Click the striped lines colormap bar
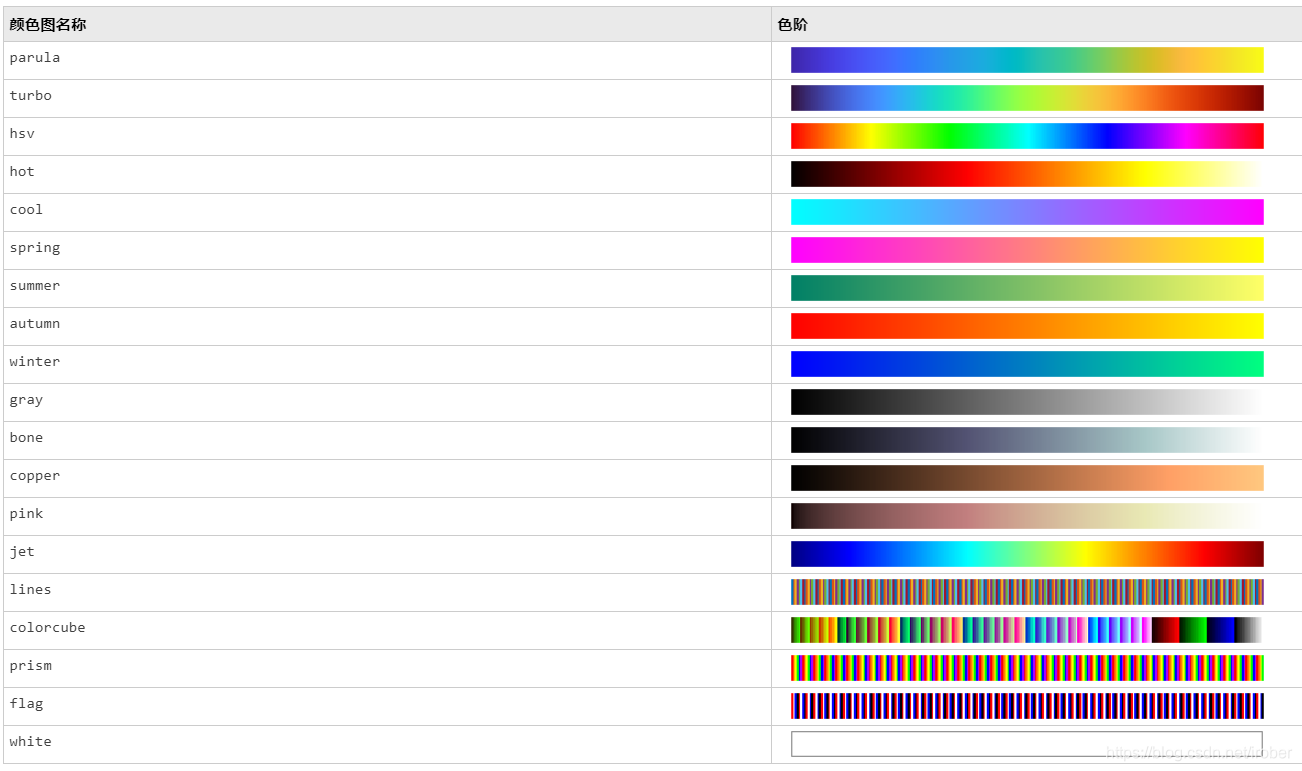Image resolution: width=1302 pixels, height=771 pixels. pyautogui.click(x=1027, y=592)
